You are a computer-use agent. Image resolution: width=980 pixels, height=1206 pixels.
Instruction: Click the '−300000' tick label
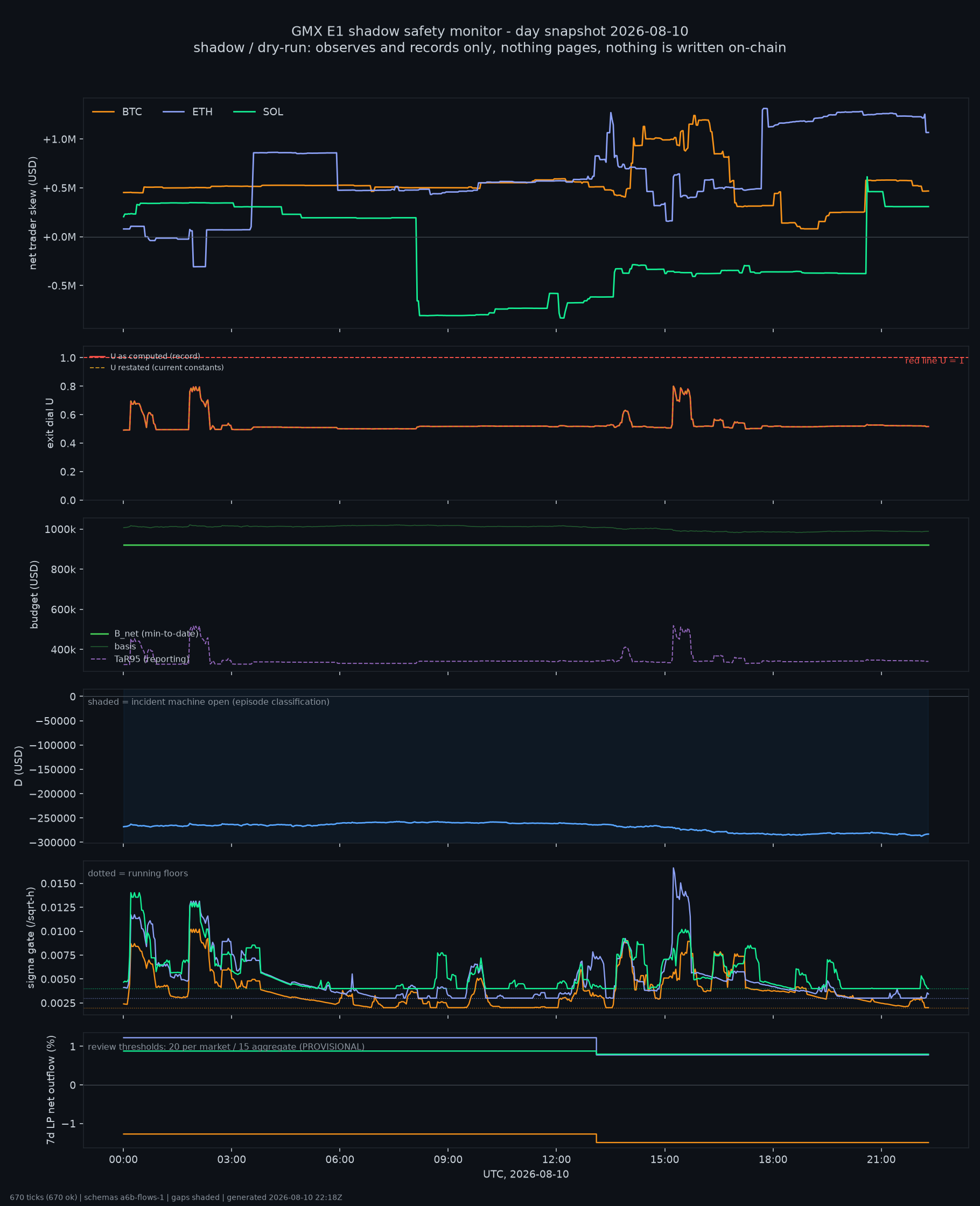[x=53, y=843]
